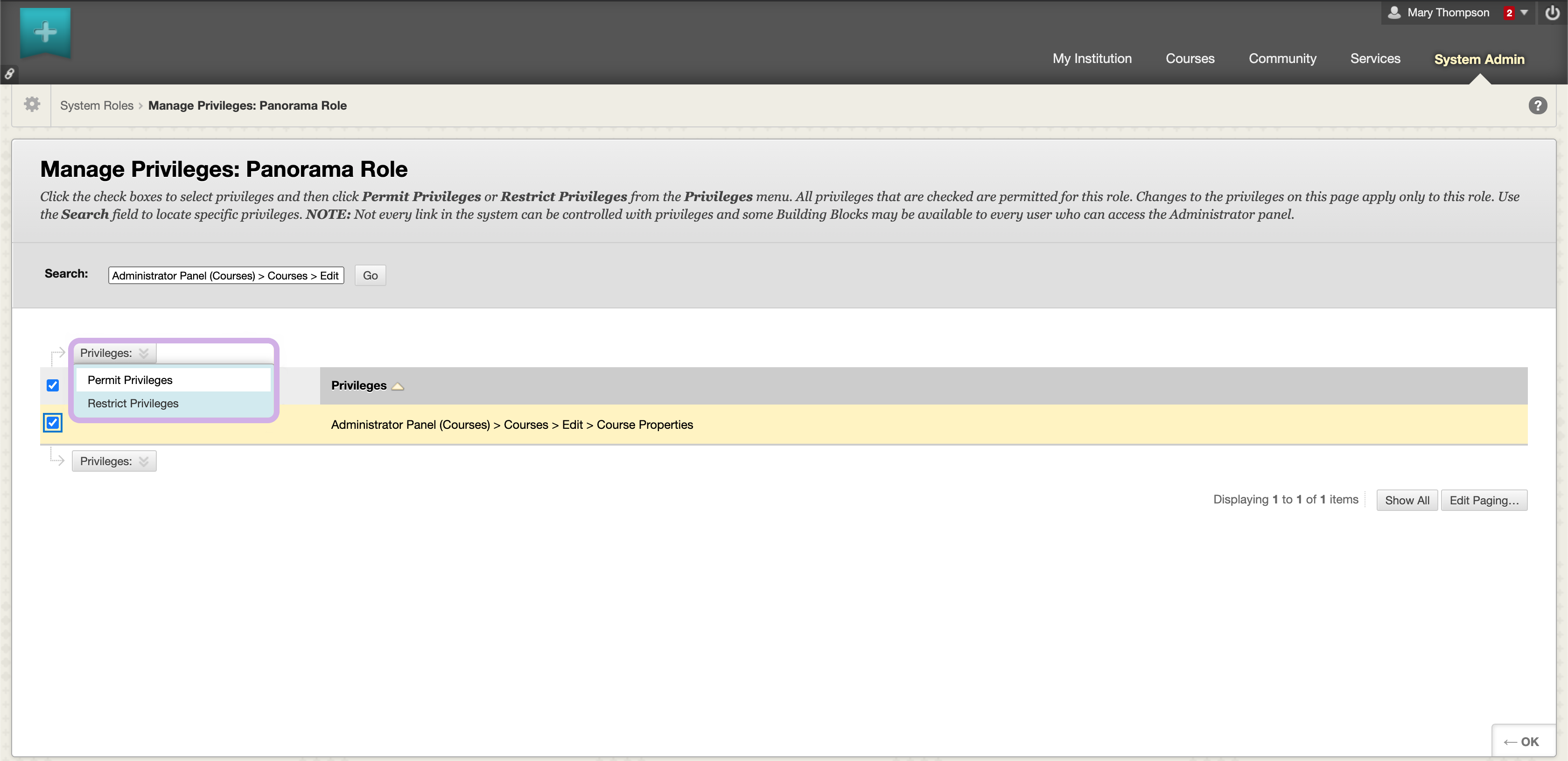1568x761 pixels.
Task: Sort by the Privileges column arrow
Action: 398,386
